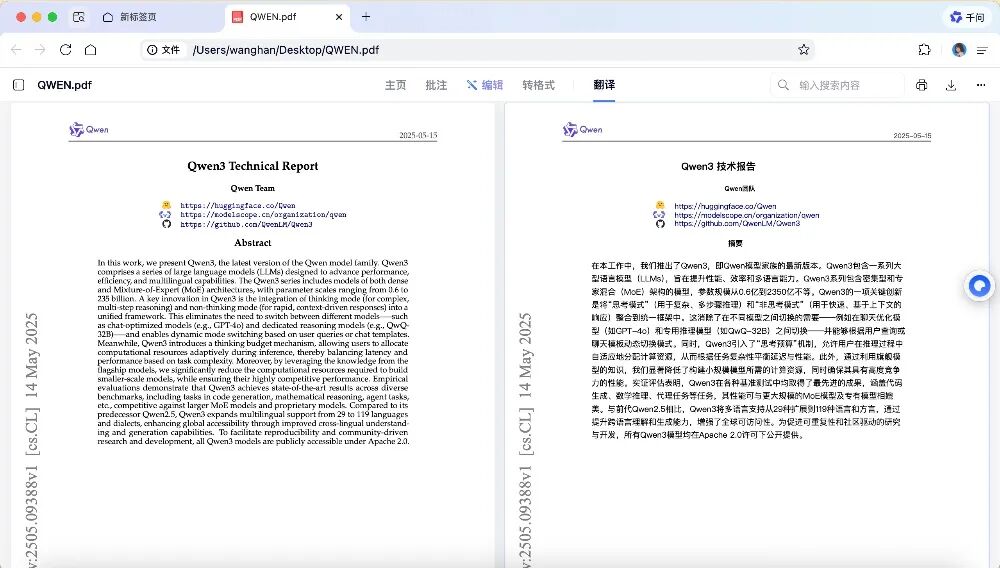Open the 千问 assistant button
The image size is (1000, 568).
(967, 17)
